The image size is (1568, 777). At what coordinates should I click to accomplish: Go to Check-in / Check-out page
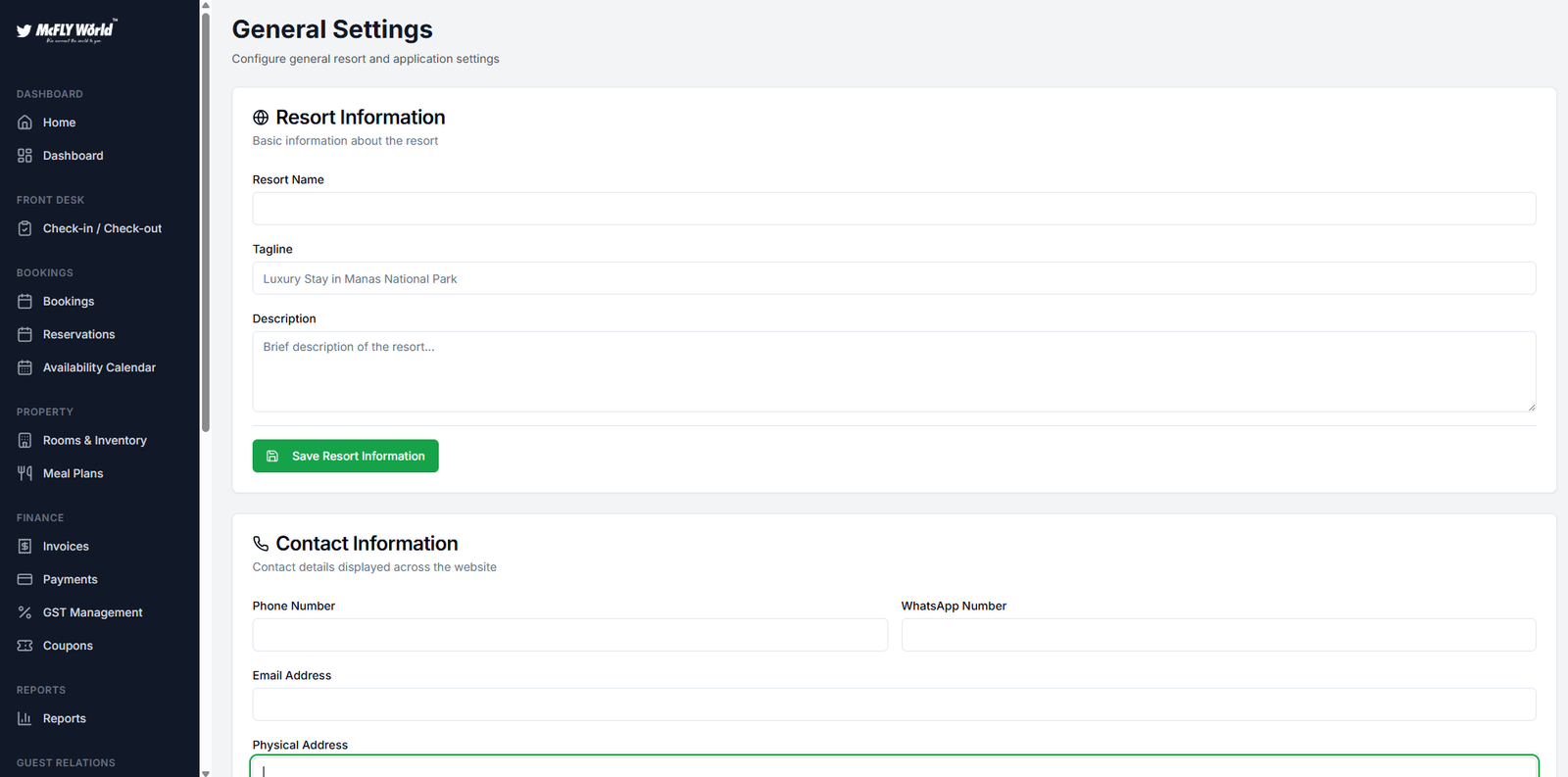pos(100,228)
